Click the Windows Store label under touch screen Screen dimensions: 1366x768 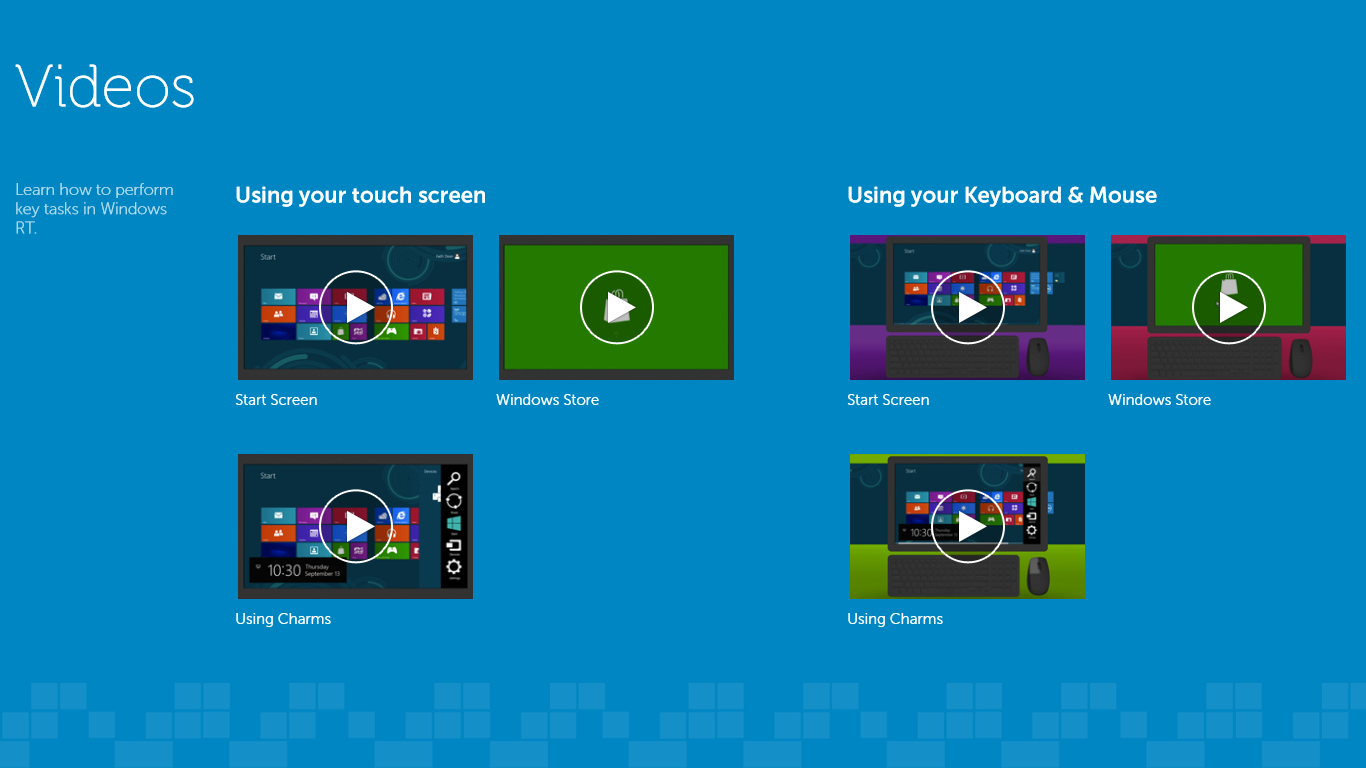[547, 400]
